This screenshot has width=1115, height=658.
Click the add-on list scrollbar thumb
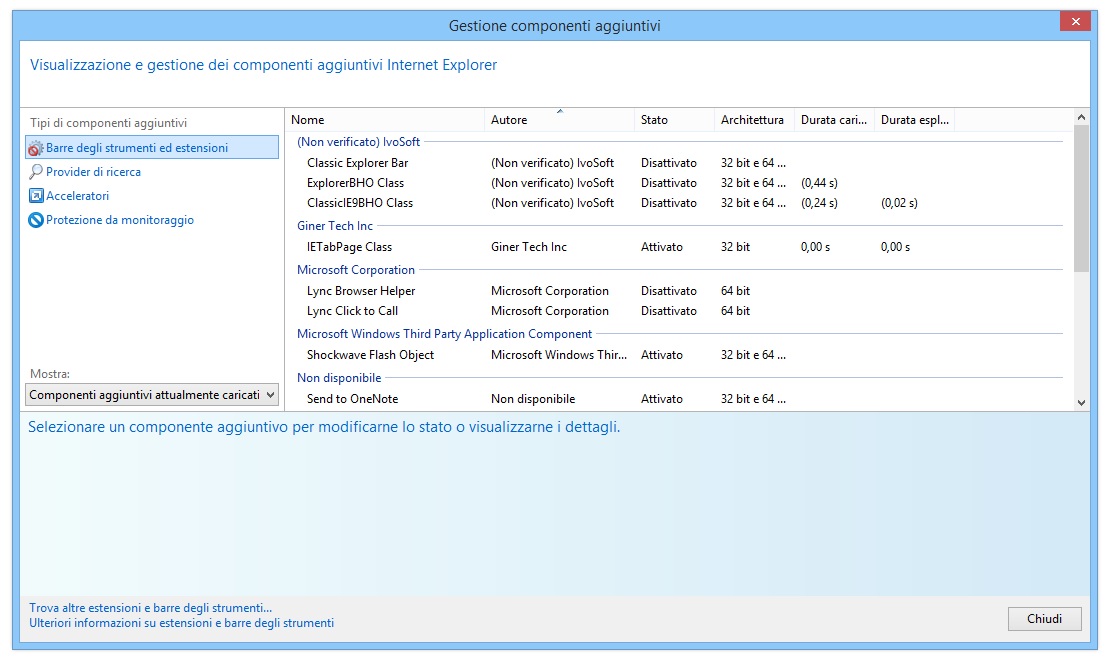[1081, 198]
